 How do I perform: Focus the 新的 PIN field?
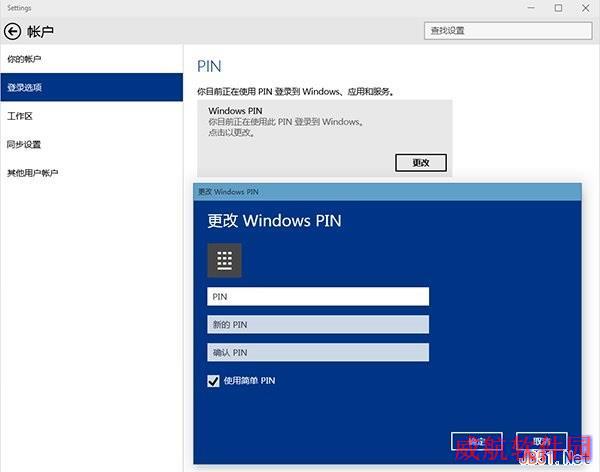click(318, 325)
